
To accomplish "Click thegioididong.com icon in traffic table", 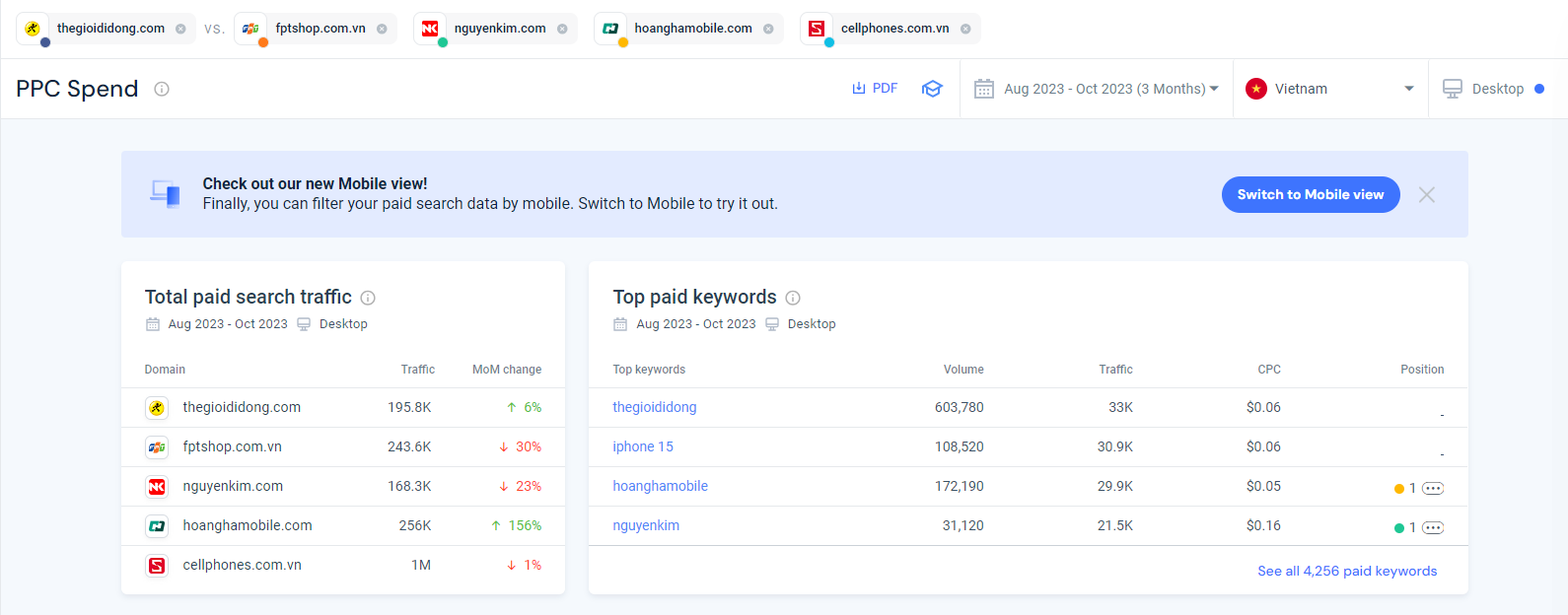I will [x=157, y=408].
